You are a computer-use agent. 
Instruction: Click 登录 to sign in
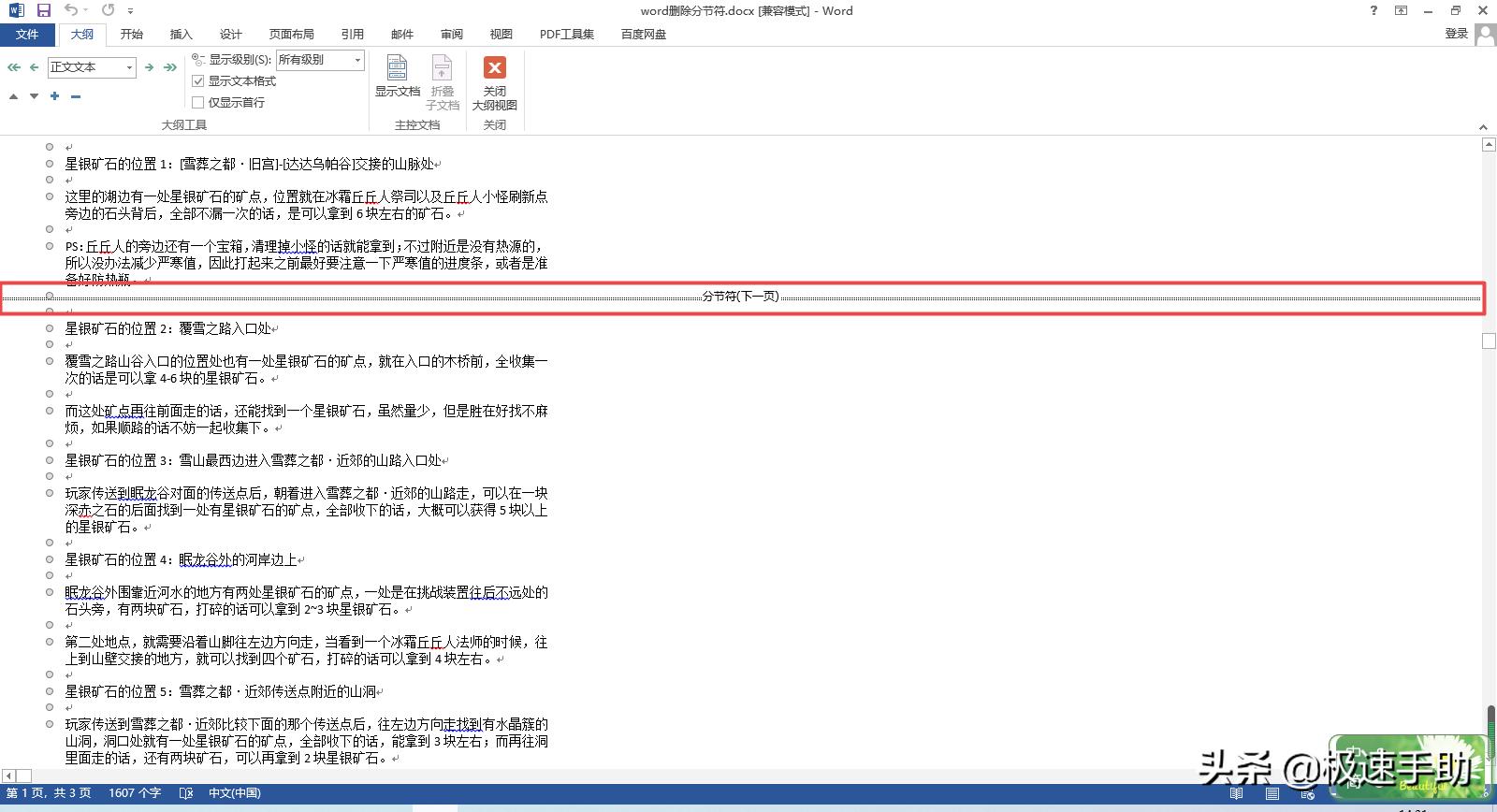click(1456, 34)
